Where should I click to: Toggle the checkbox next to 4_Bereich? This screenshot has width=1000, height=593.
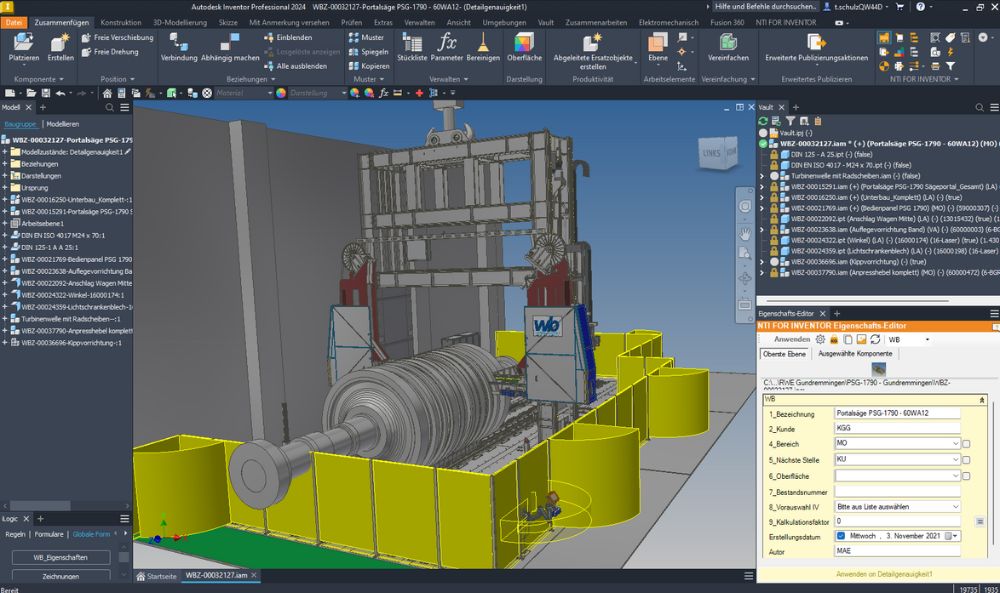point(966,444)
